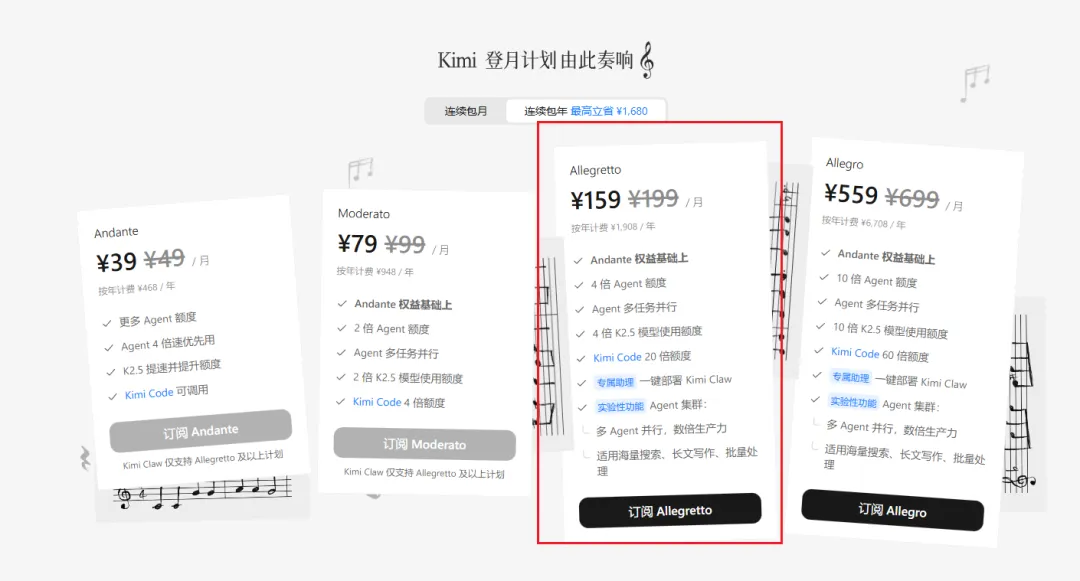Subscribe via 订阅 Allegretto button
This screenshot has height=581, width=1080.
pyautogui.click(x=669, y=511)
